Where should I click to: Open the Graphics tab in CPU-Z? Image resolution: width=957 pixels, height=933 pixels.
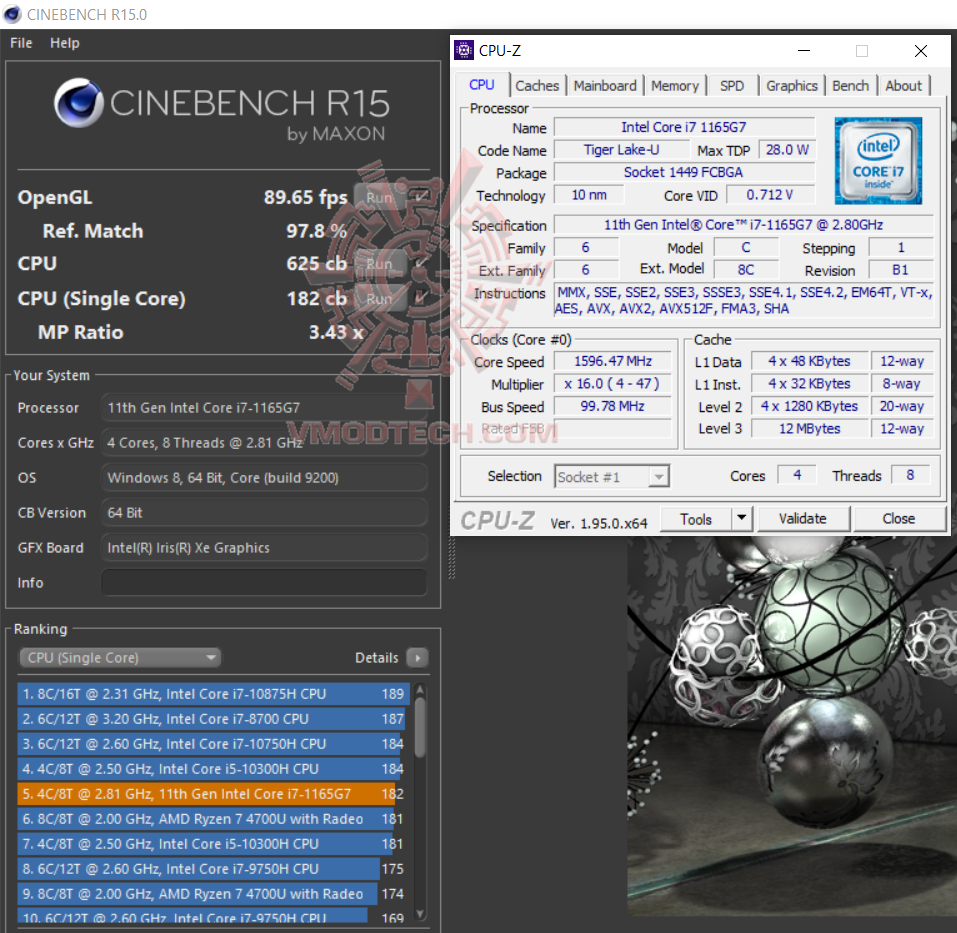pyautogui.click(x=792, y=86)
